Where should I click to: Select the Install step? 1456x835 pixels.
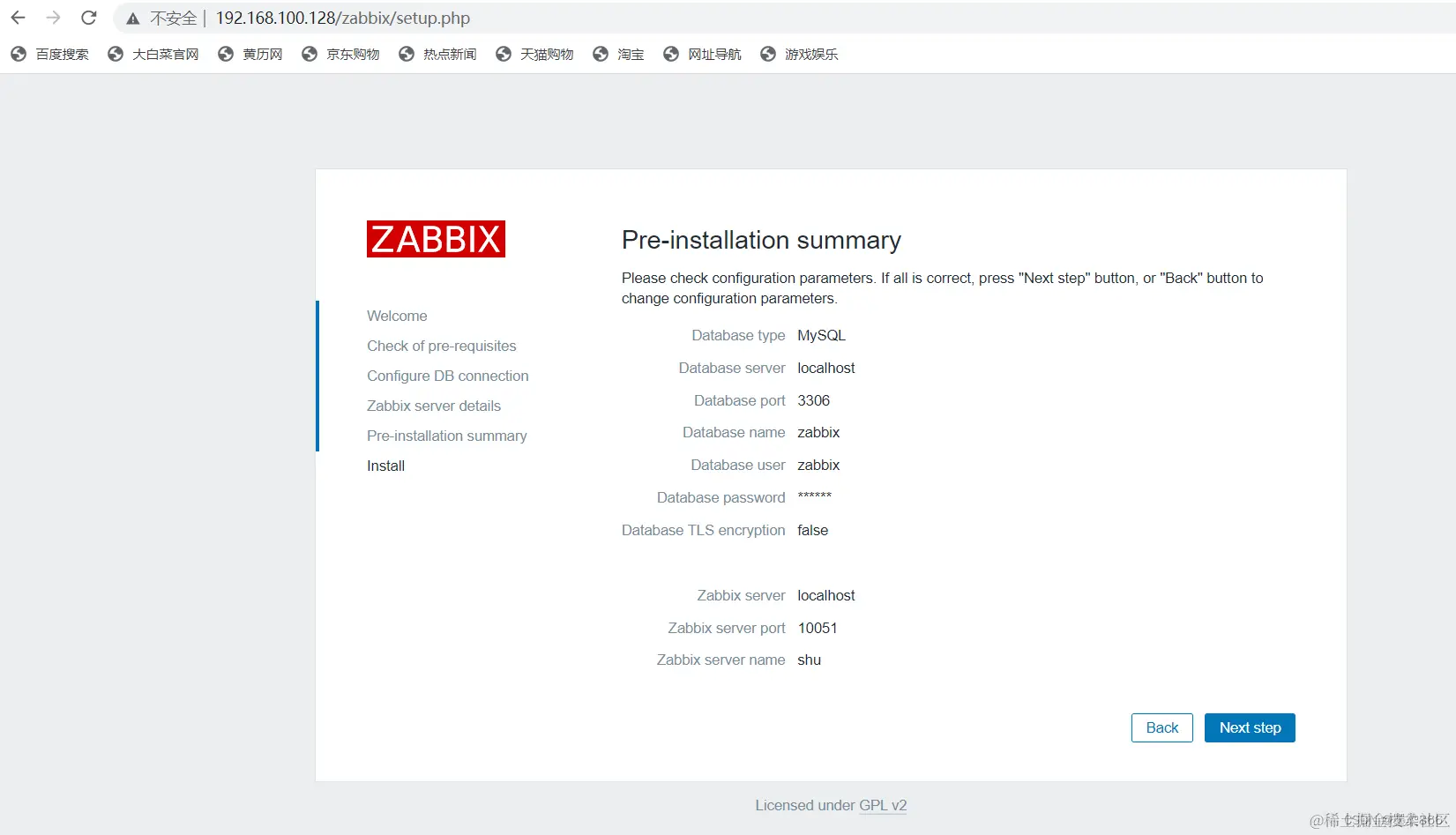click(x=386, y=466)
